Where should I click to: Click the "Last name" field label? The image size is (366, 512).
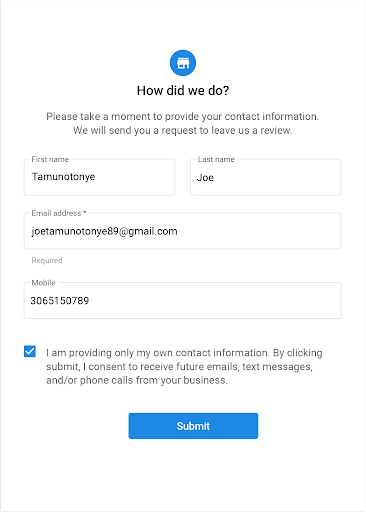[x=216, y=159]
